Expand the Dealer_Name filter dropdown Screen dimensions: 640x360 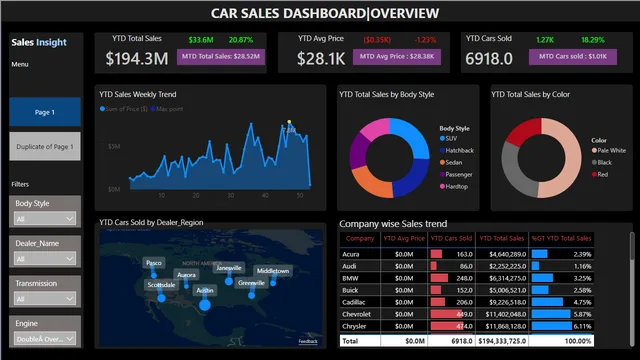click(45, 259)
